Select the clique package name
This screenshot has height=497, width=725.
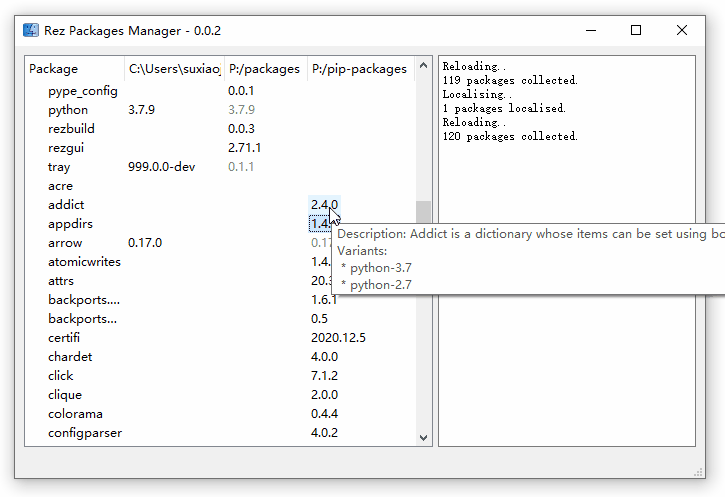[x=65, y=395]
